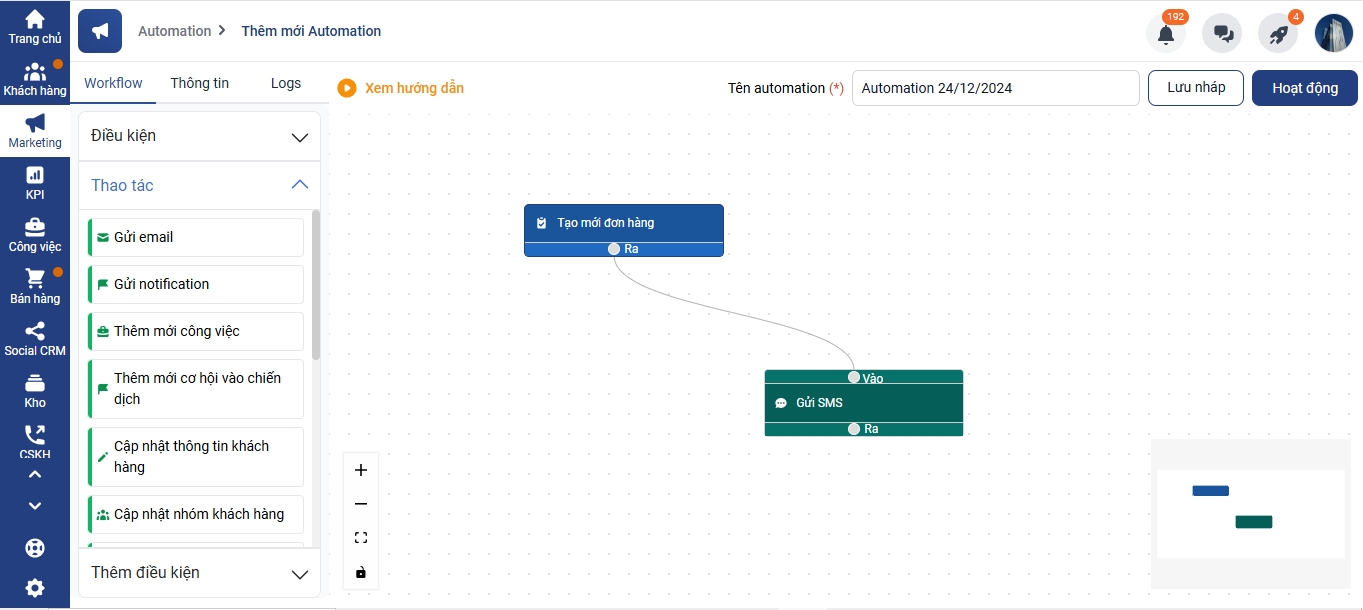This screenshot has height=610, width=1363.
Task: Click the Hoạt động button
Action: pyautogui.click(x=1304, y=88)
